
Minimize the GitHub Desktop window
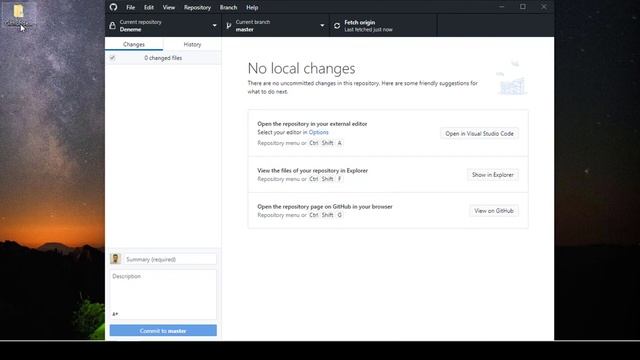coord(502,7)
